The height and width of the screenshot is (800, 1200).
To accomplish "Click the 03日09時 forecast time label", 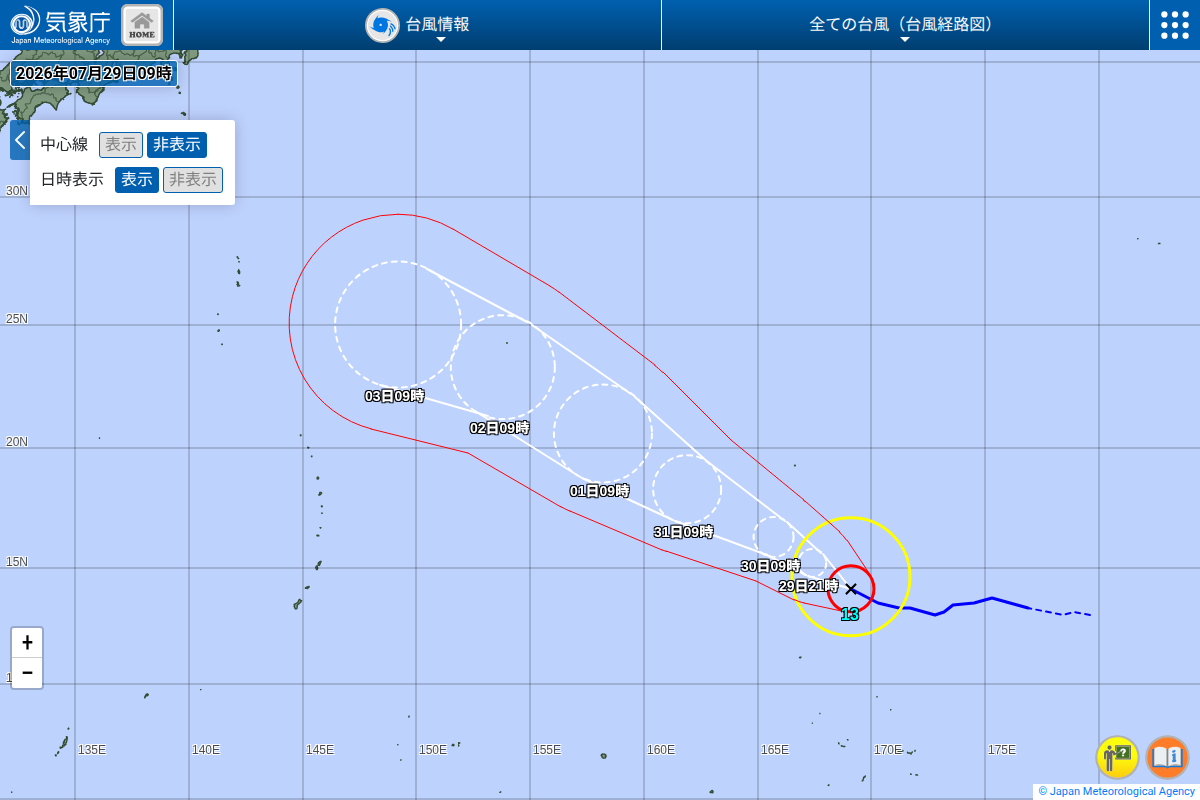I will point(395,396).
